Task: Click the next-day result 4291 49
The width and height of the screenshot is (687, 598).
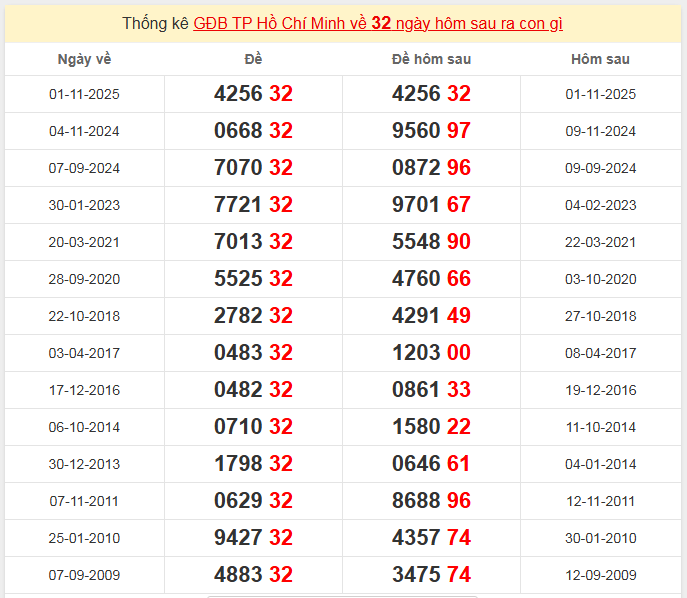Action: click(x=431, y=316)
